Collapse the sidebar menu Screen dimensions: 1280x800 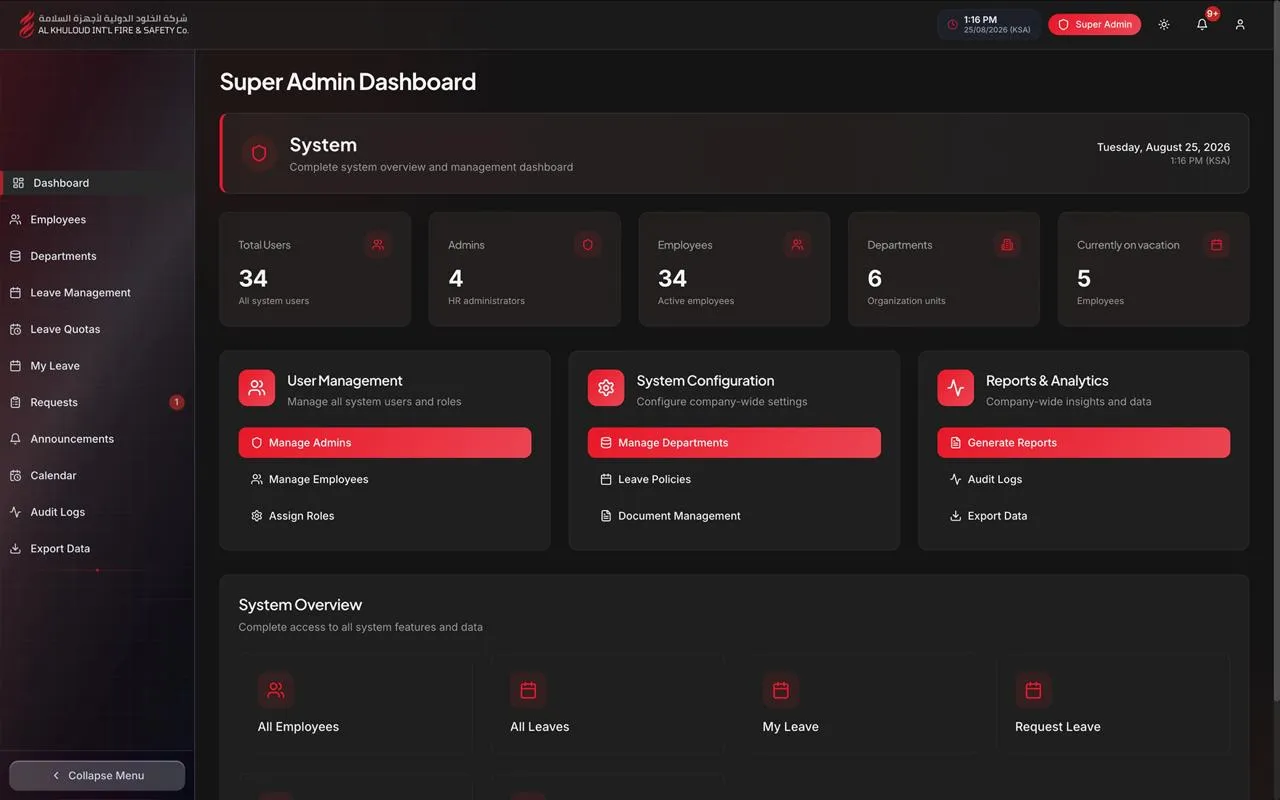pos(97,775)
